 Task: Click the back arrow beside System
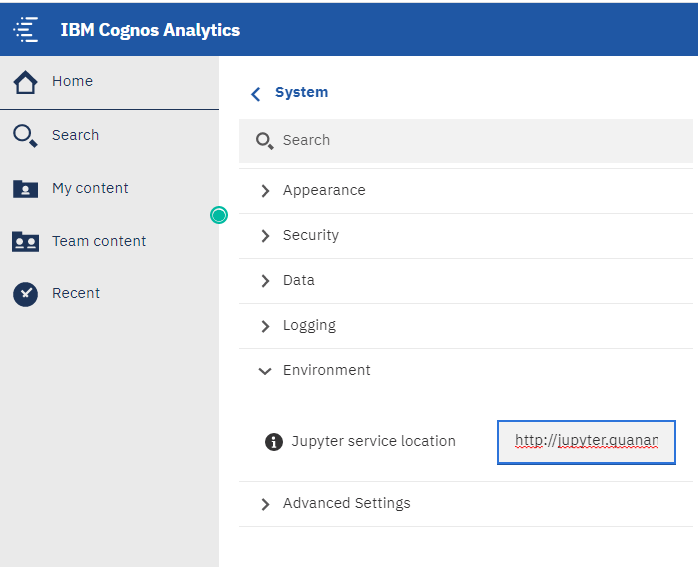click(256, 94)
